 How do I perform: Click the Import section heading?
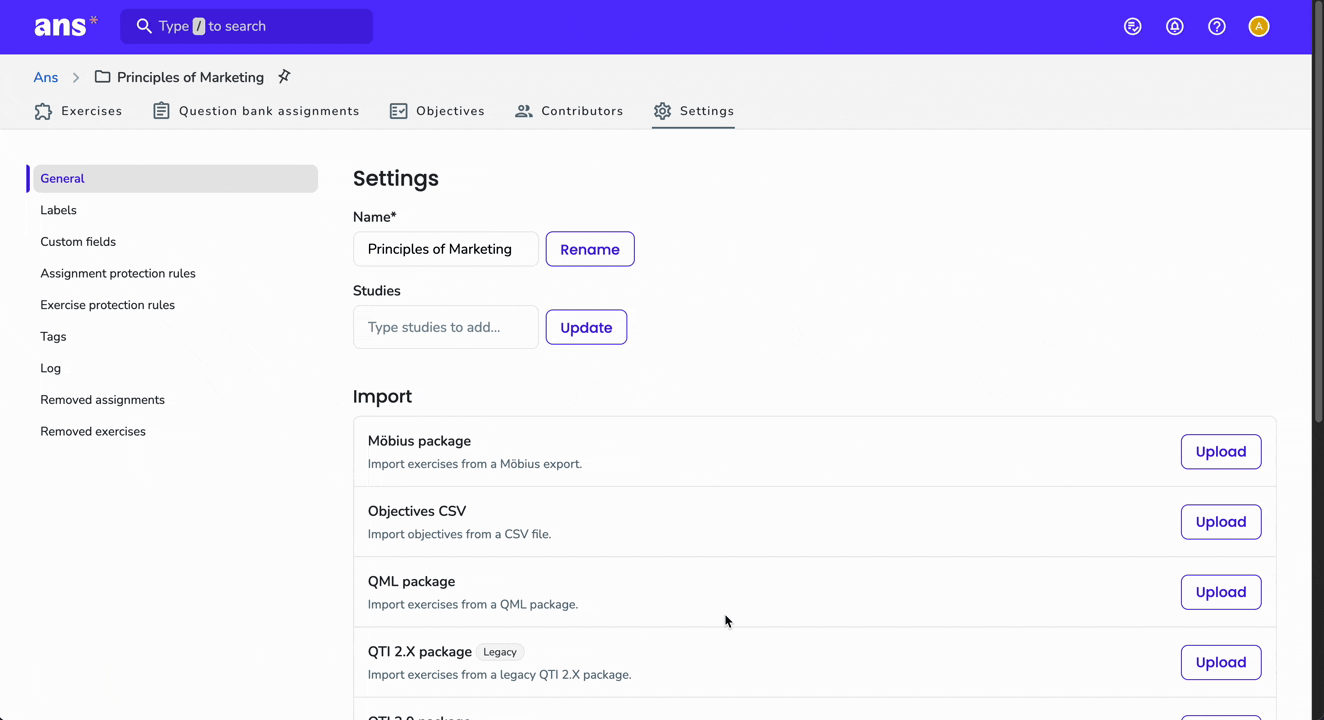(382, 396)
